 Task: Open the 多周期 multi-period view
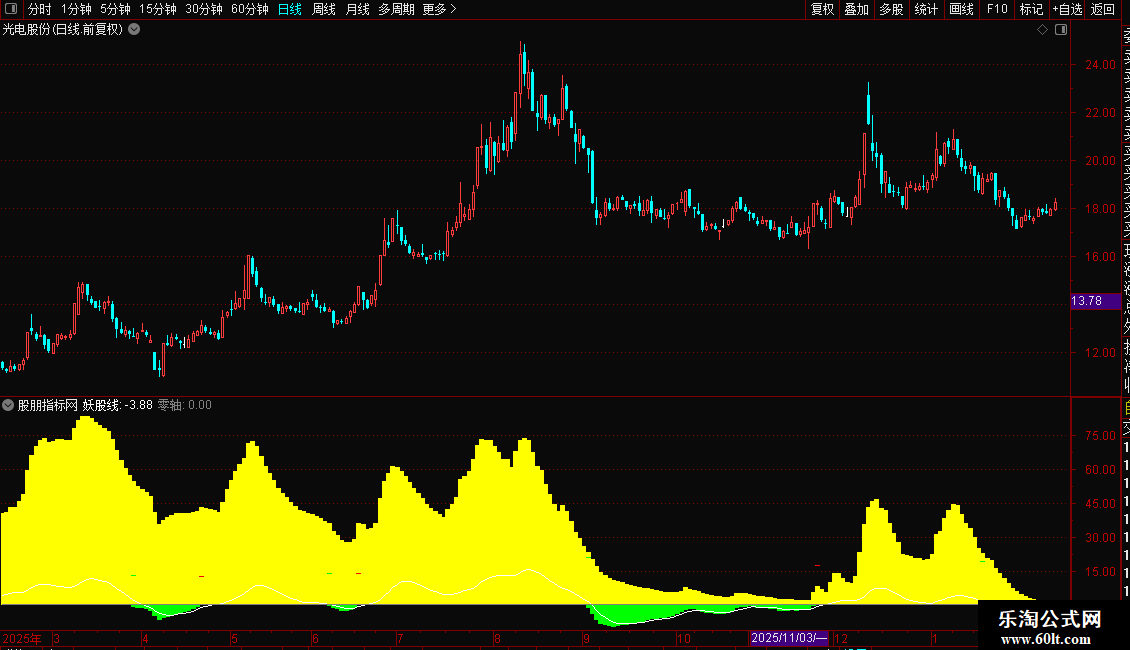pos(396,9)
